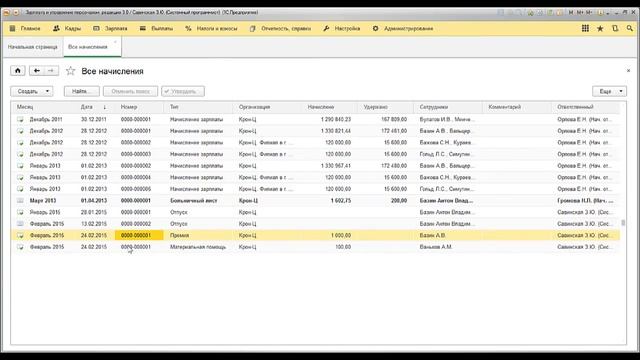Screen dimensions: 640x360
Task: Open Favorites star in the yellow section bar
Action: pos(600,29)
